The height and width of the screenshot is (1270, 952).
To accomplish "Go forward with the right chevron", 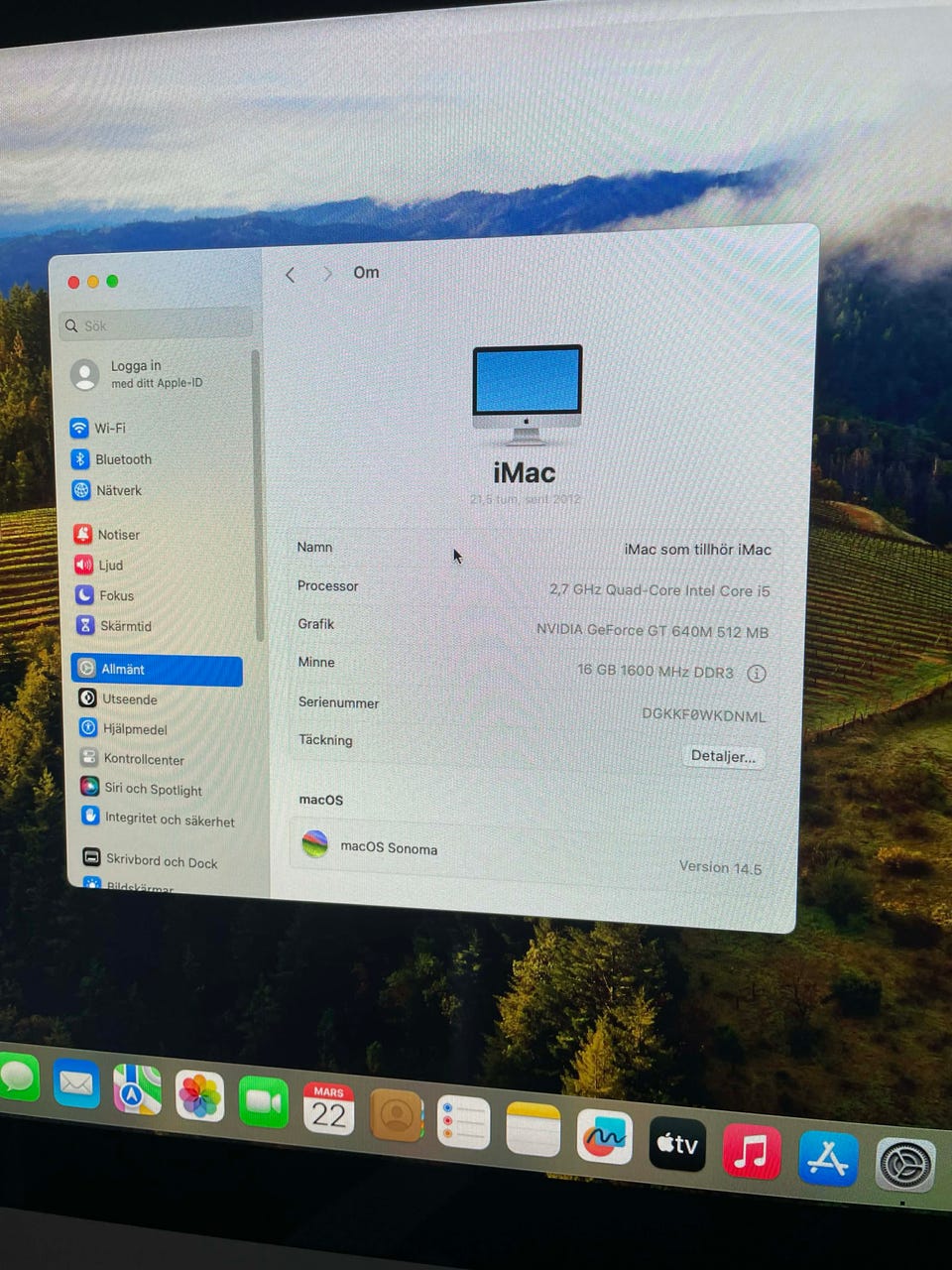I will point(327,274).
